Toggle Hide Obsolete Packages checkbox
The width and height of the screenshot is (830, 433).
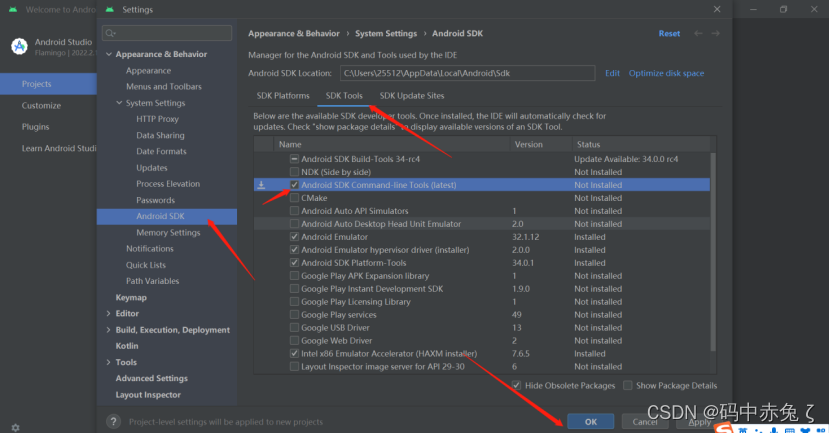(x=517, y=385)
